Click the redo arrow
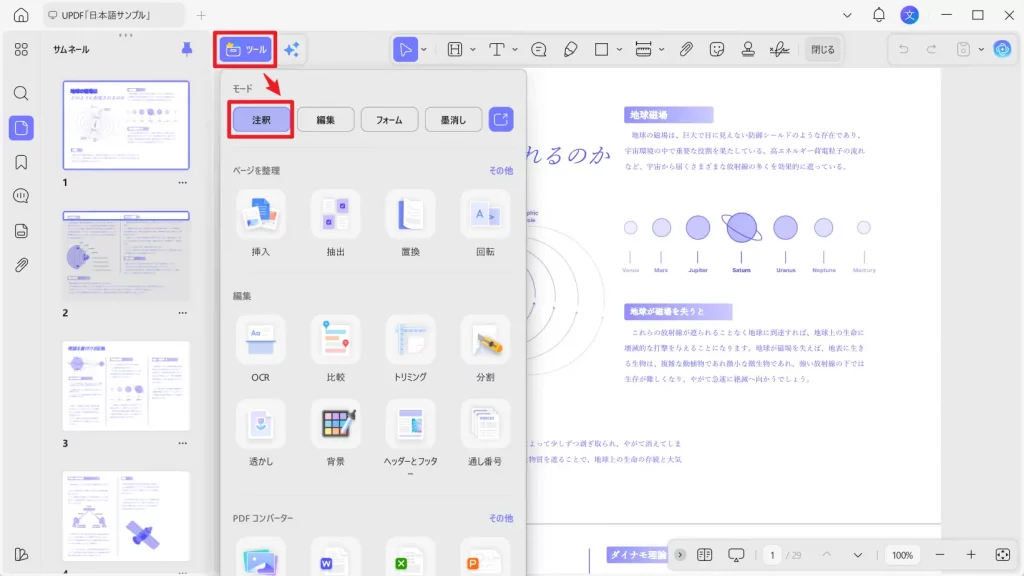 pos(932,50)
